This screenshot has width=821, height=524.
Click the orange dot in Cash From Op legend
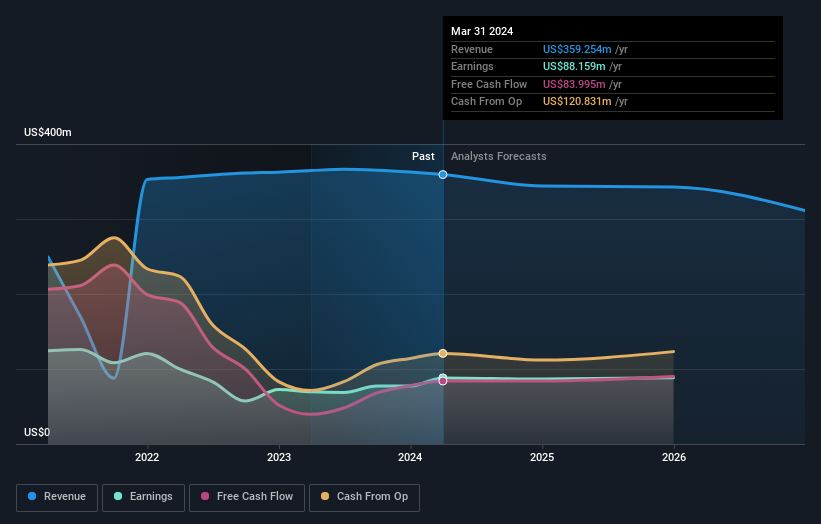[x=325, y=496]
